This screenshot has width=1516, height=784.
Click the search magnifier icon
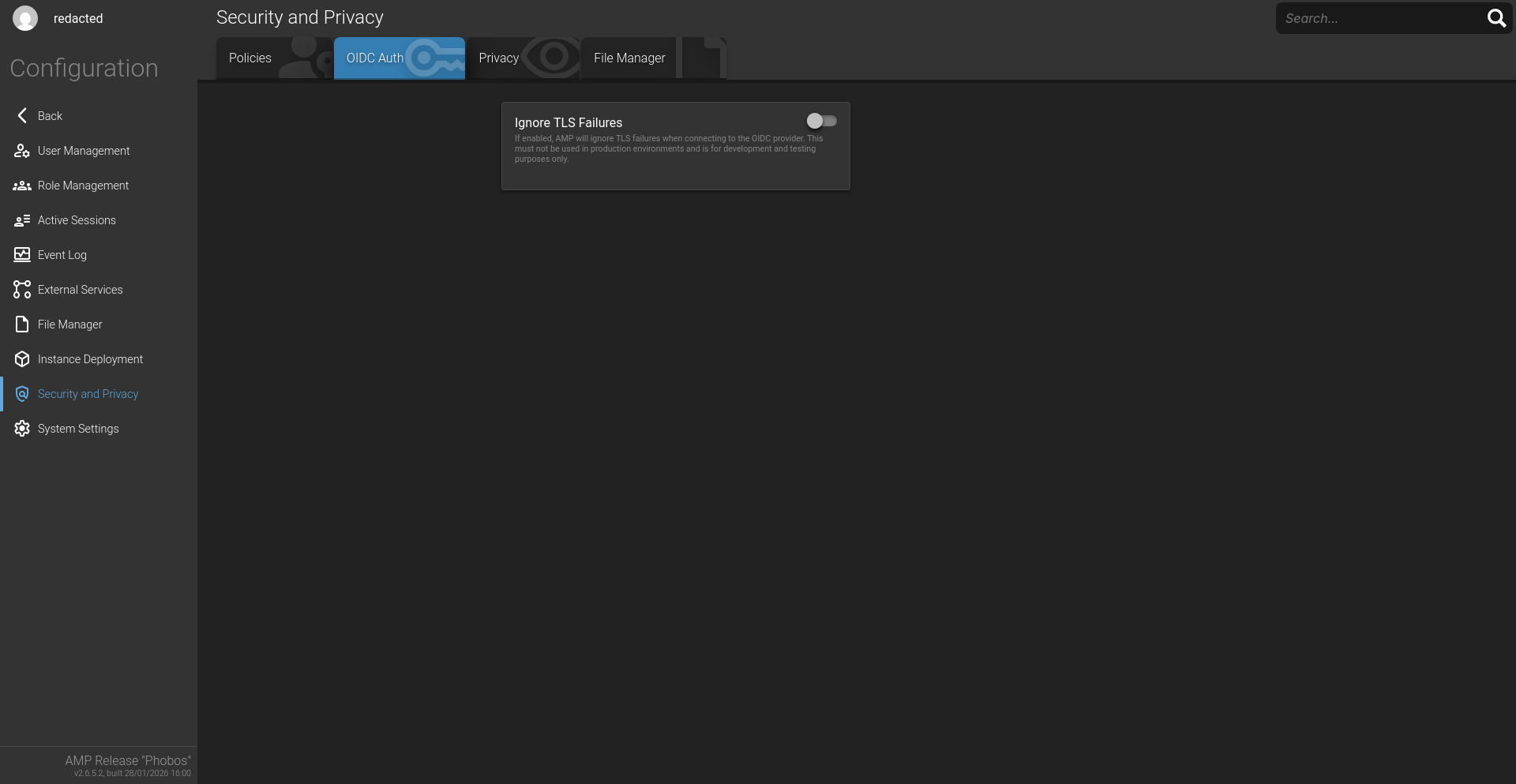click(x=1495, y=18)
